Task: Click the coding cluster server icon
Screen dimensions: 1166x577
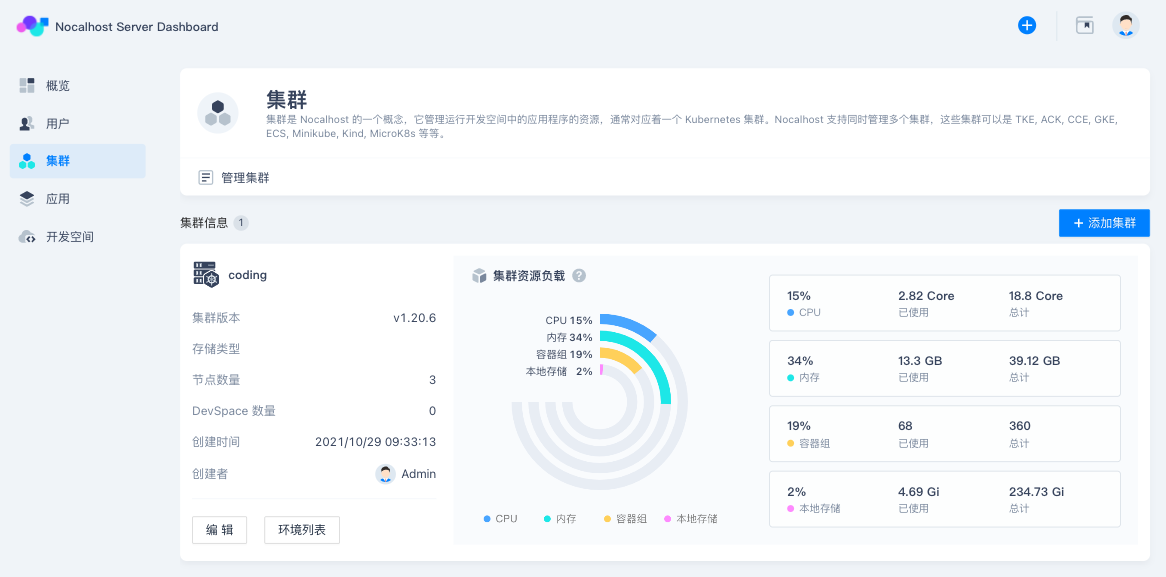Action: tap(205, 274)
